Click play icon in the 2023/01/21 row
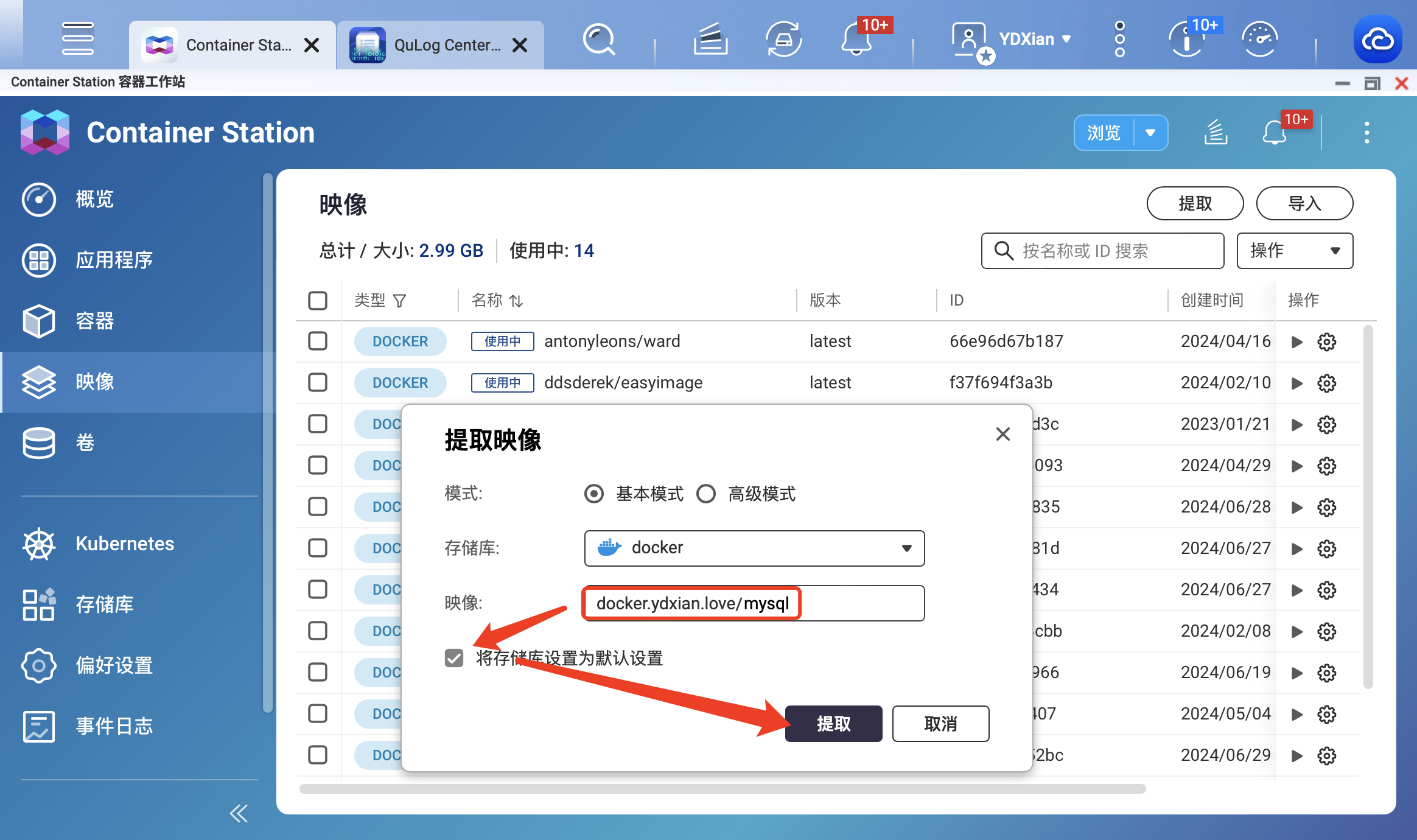 click(1297, 424)
